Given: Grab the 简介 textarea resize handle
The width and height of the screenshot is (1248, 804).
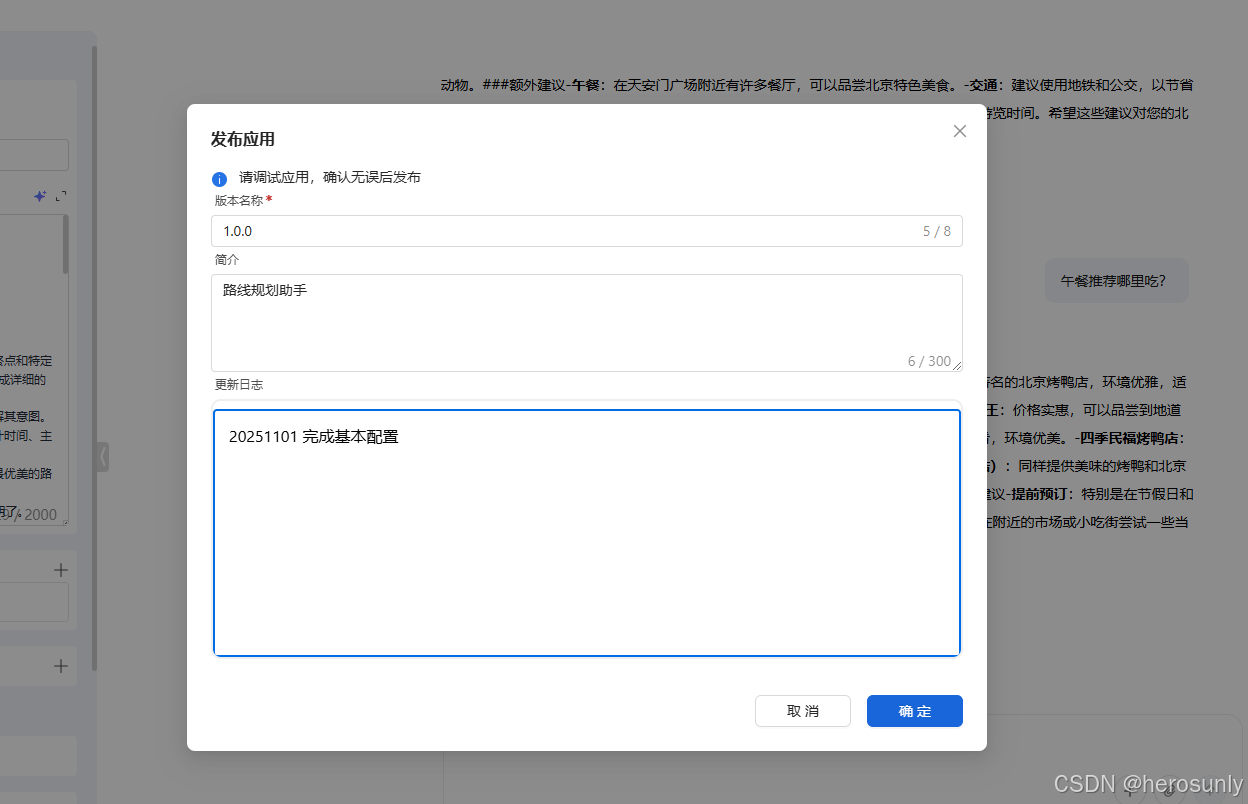Looking at the screenshot, I should tap(957, 365).
